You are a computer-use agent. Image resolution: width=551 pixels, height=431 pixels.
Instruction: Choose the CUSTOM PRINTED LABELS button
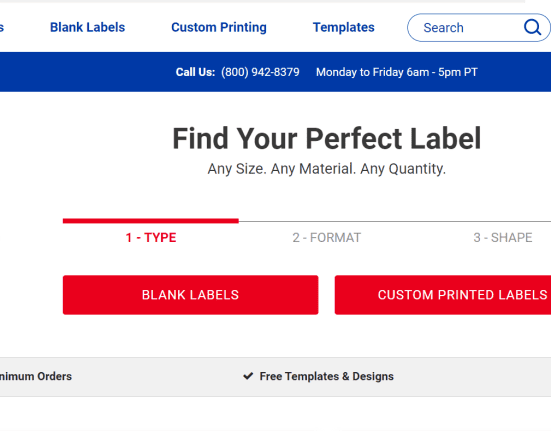pos(443,295)
